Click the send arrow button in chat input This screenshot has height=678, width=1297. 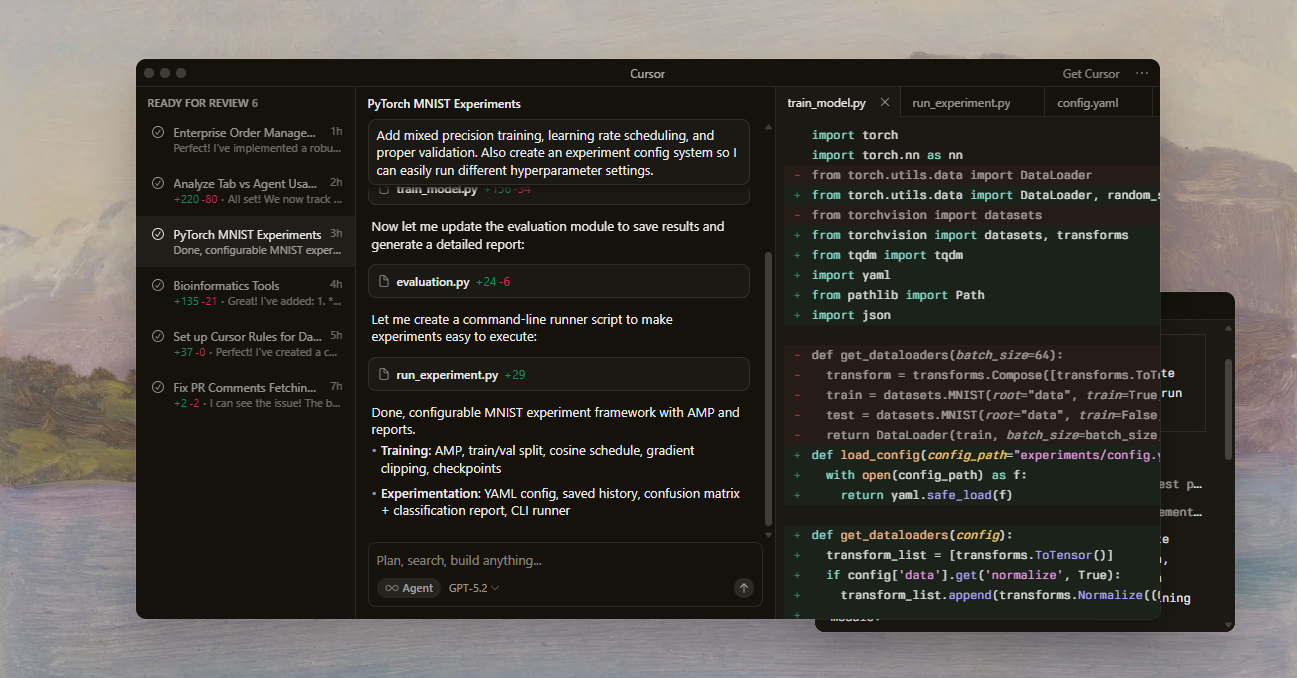743,588
